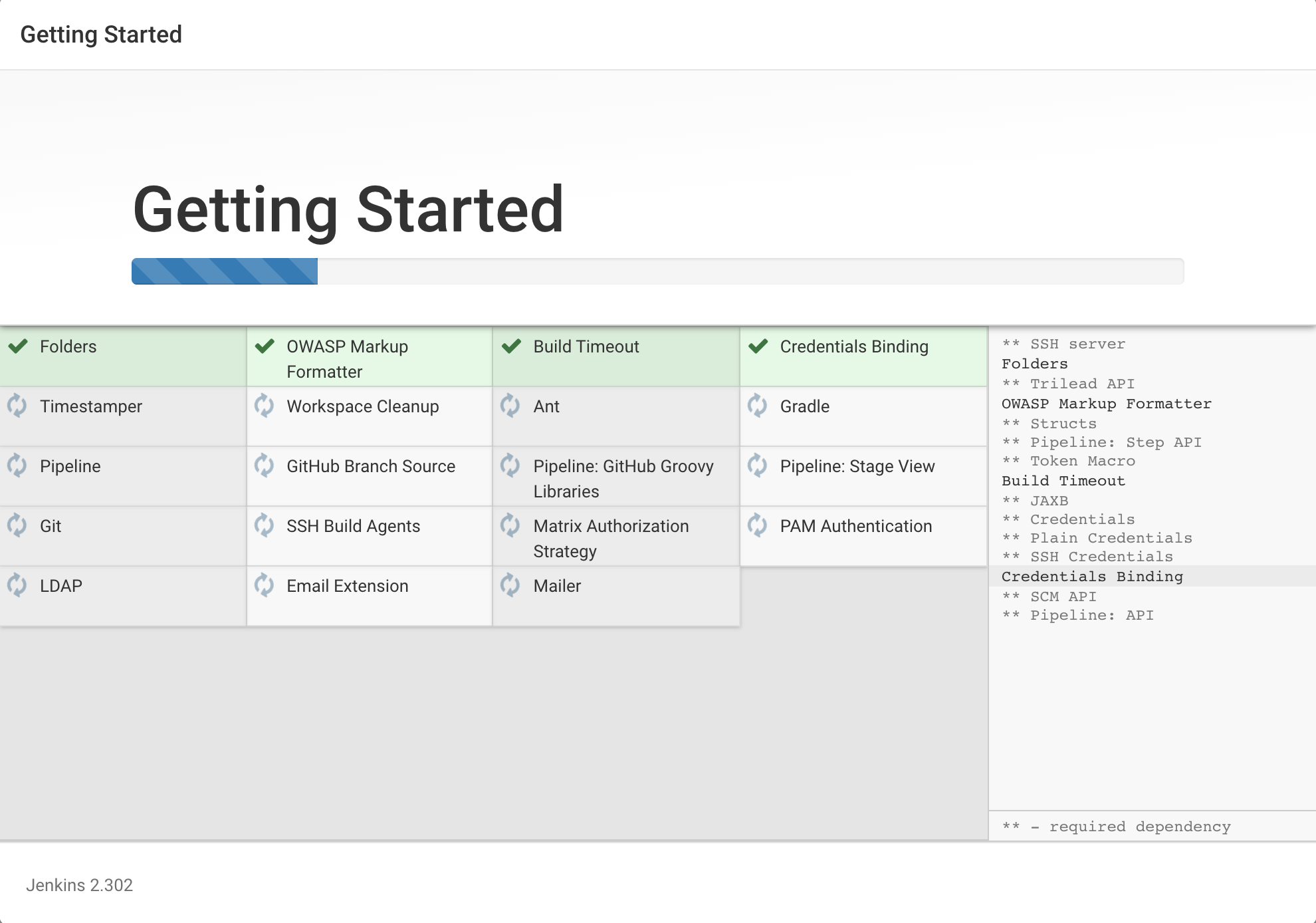Click '** Token Macro' in the install log
Viewport: 1316px width, 923px height.
pyautogui.click(x=1068, y=461)
